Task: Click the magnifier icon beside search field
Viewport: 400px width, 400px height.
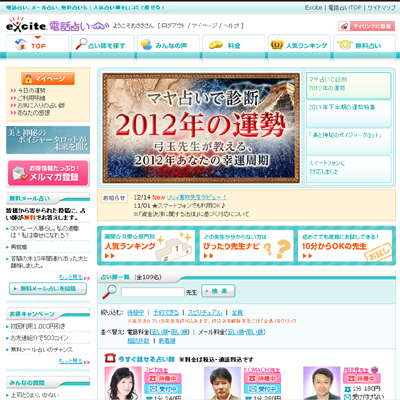Action: pos(109,292)
